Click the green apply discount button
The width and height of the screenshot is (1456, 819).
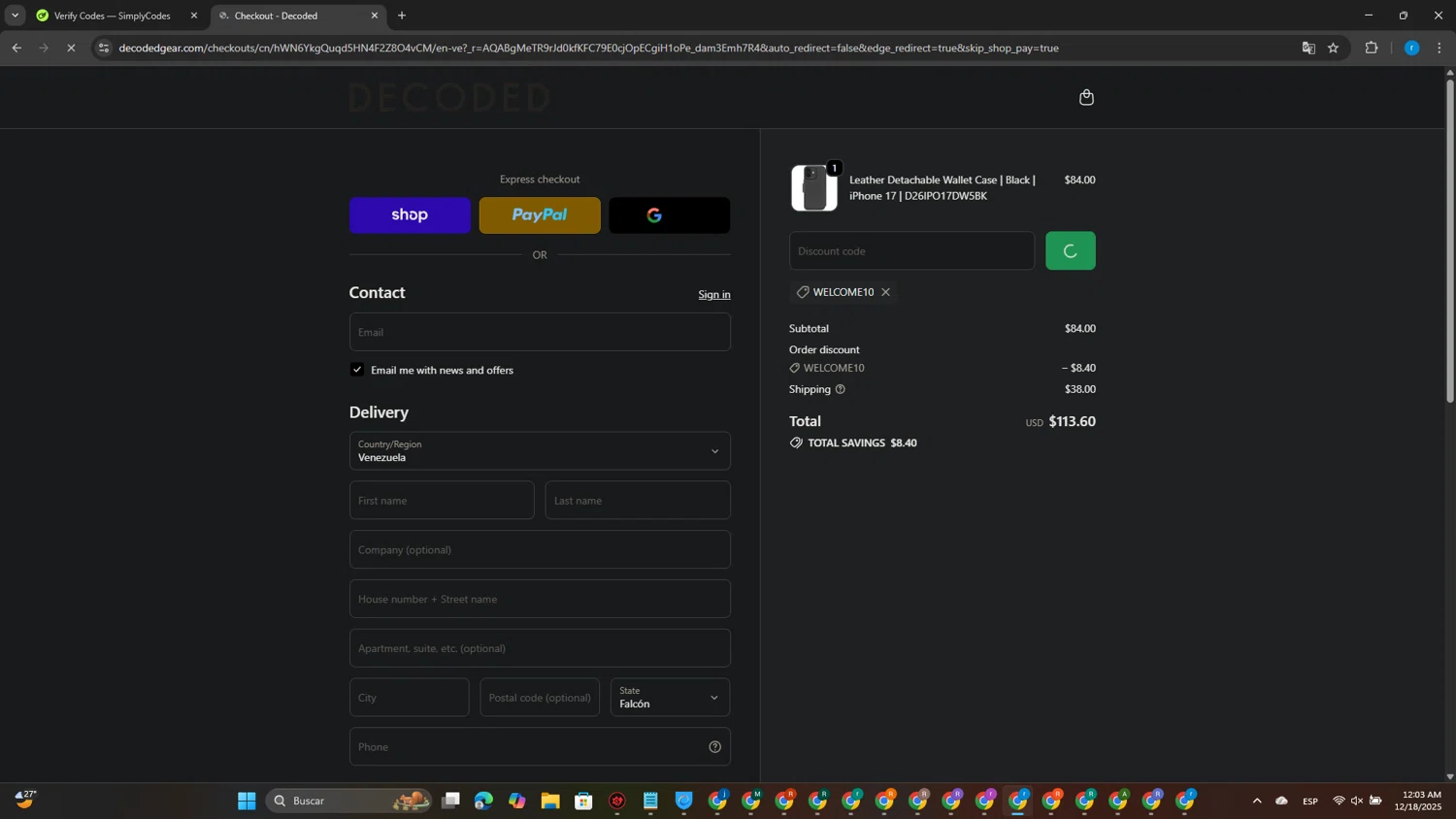(1071, 251)
